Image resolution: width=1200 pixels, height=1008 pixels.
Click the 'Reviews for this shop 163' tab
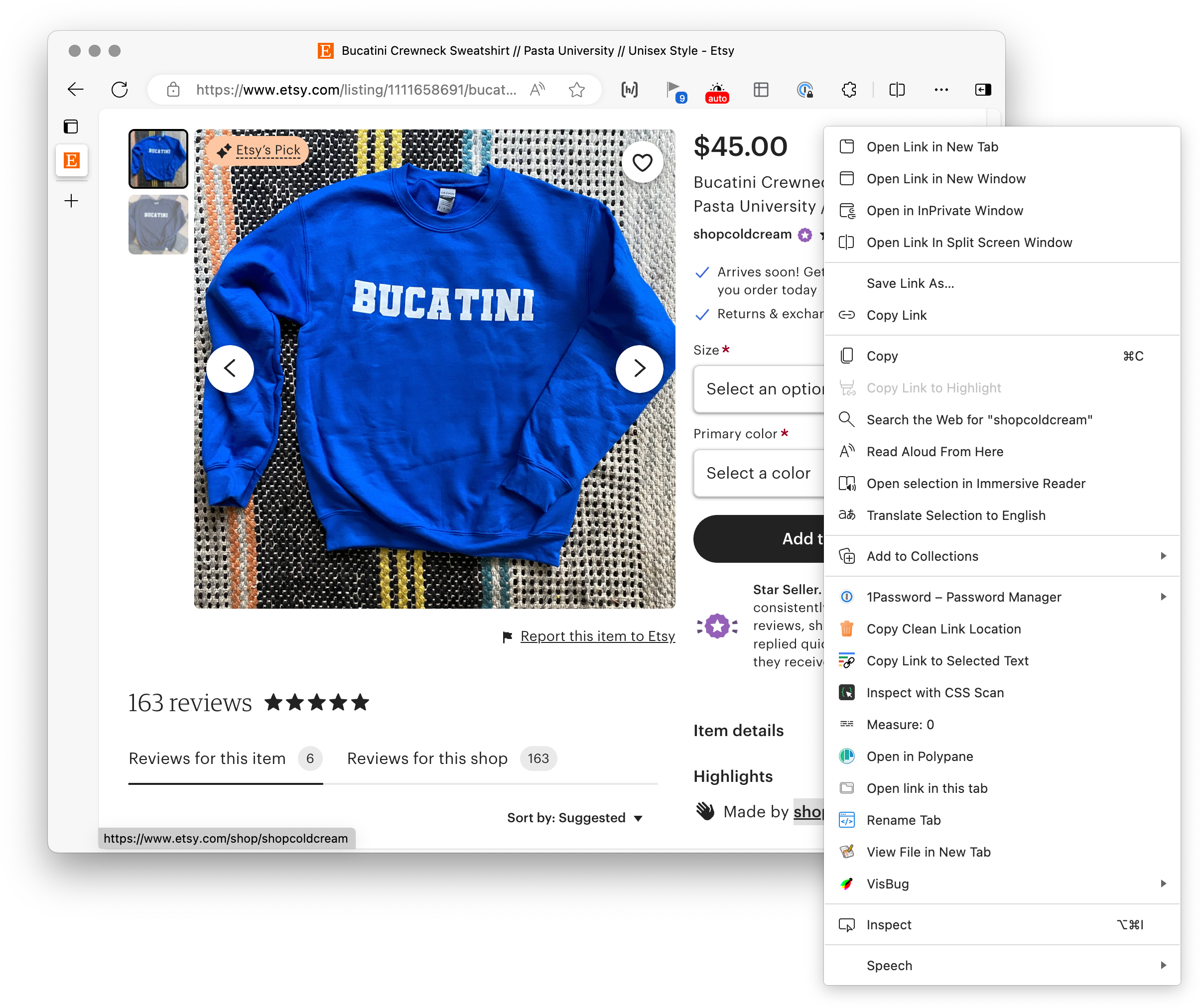pos(450,757)
